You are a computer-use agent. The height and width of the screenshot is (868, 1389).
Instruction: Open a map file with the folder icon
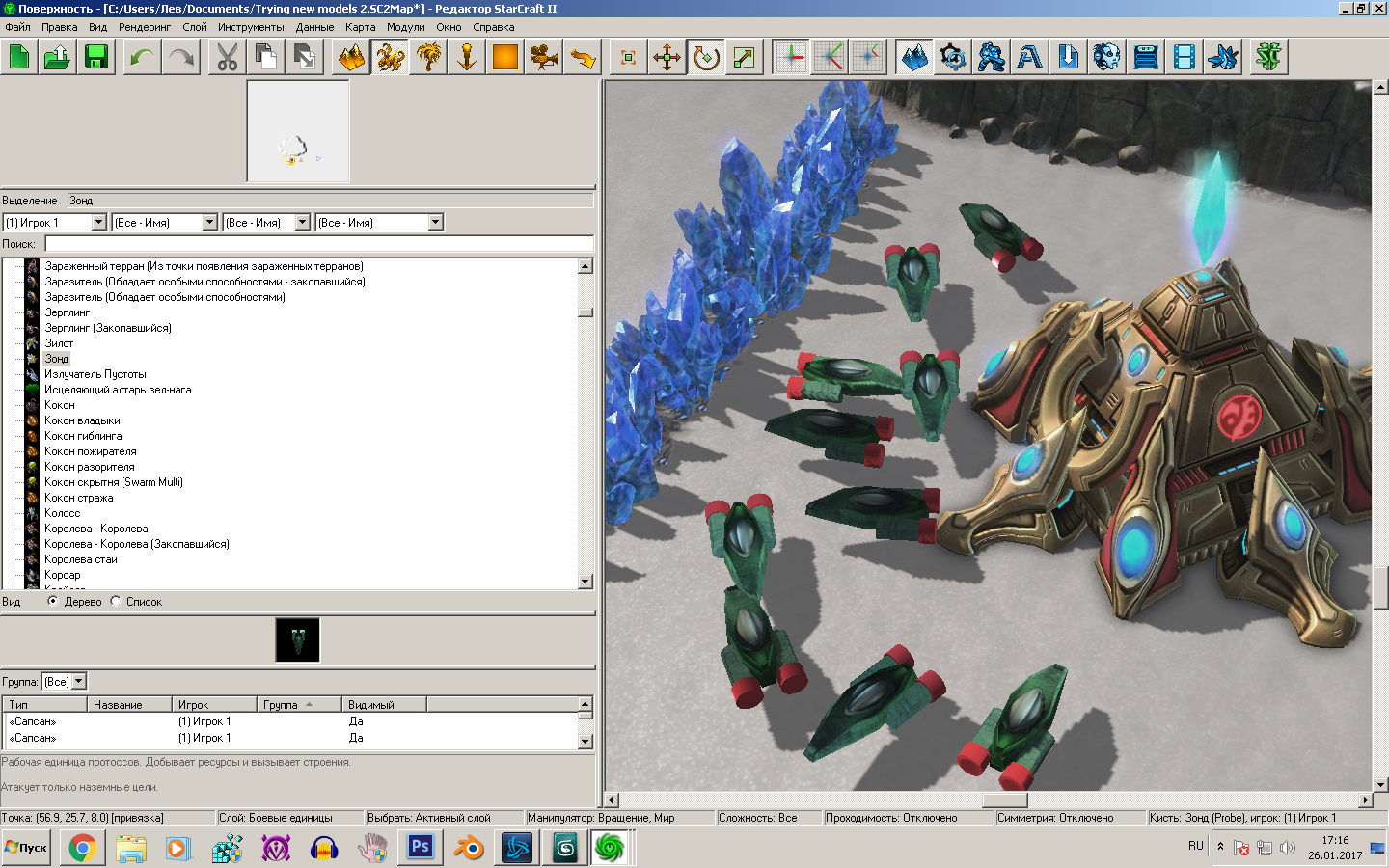click(x=58, y=57)
